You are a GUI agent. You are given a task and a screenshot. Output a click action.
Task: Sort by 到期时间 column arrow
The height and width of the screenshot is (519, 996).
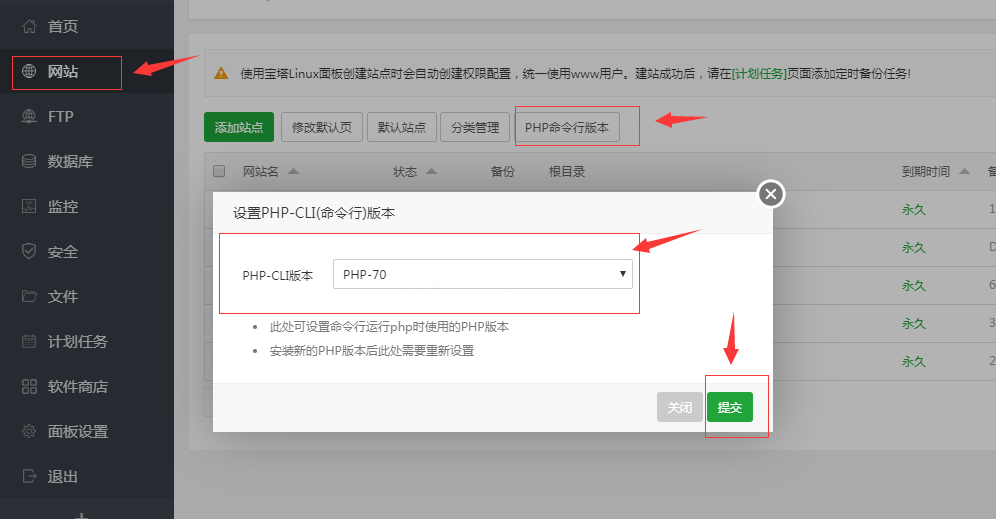pyautogui.click(x=964, y=171)
